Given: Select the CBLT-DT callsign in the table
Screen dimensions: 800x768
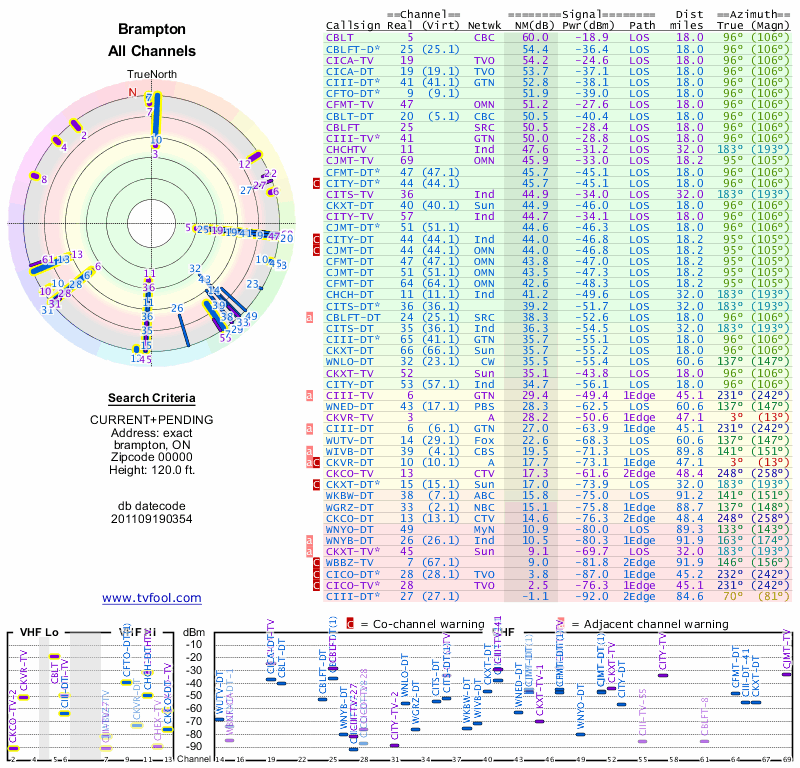Looking at the screenshot, I should (x=350, y=116).
